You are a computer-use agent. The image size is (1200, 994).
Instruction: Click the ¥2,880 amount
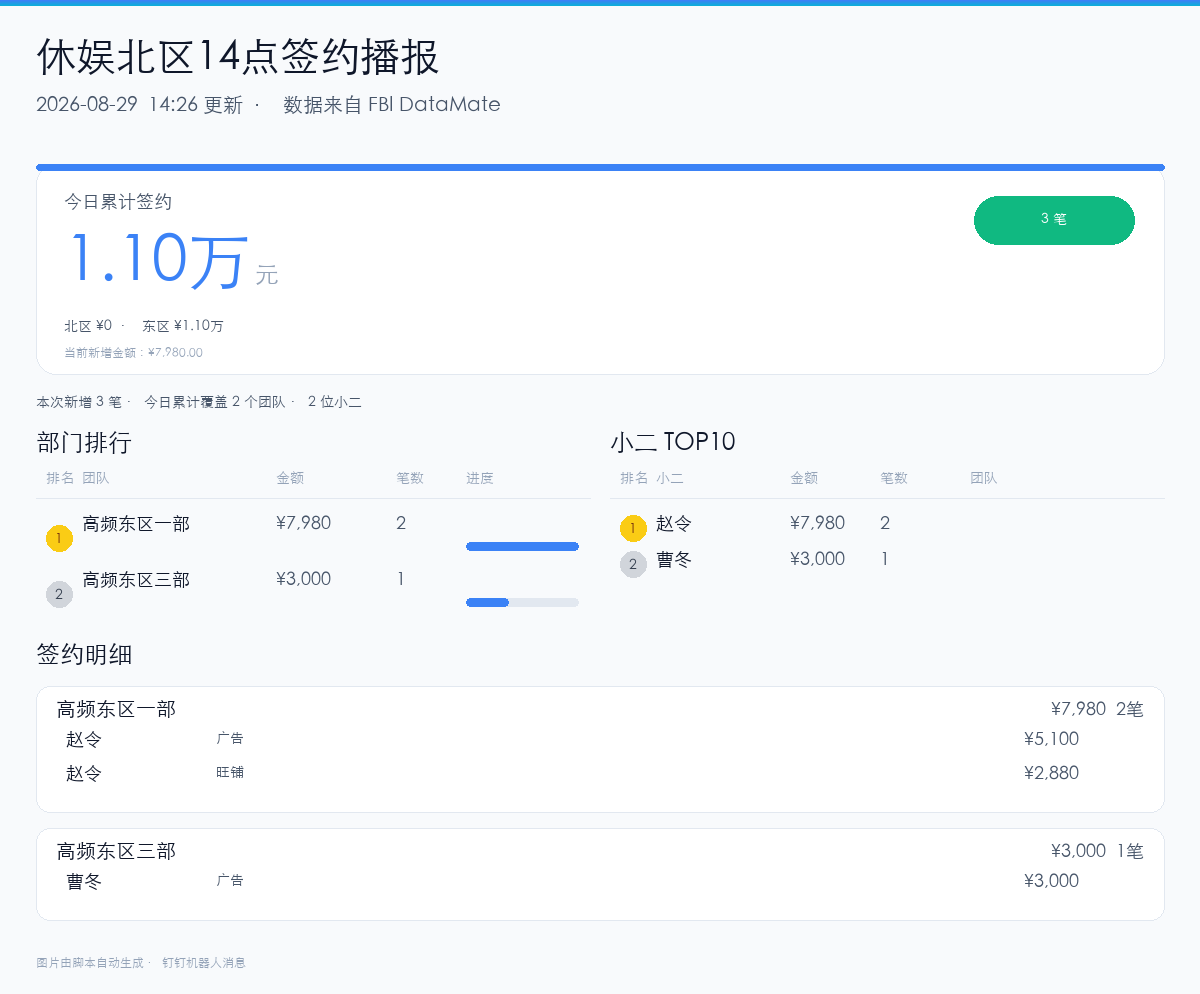(x=1051, y=773)
